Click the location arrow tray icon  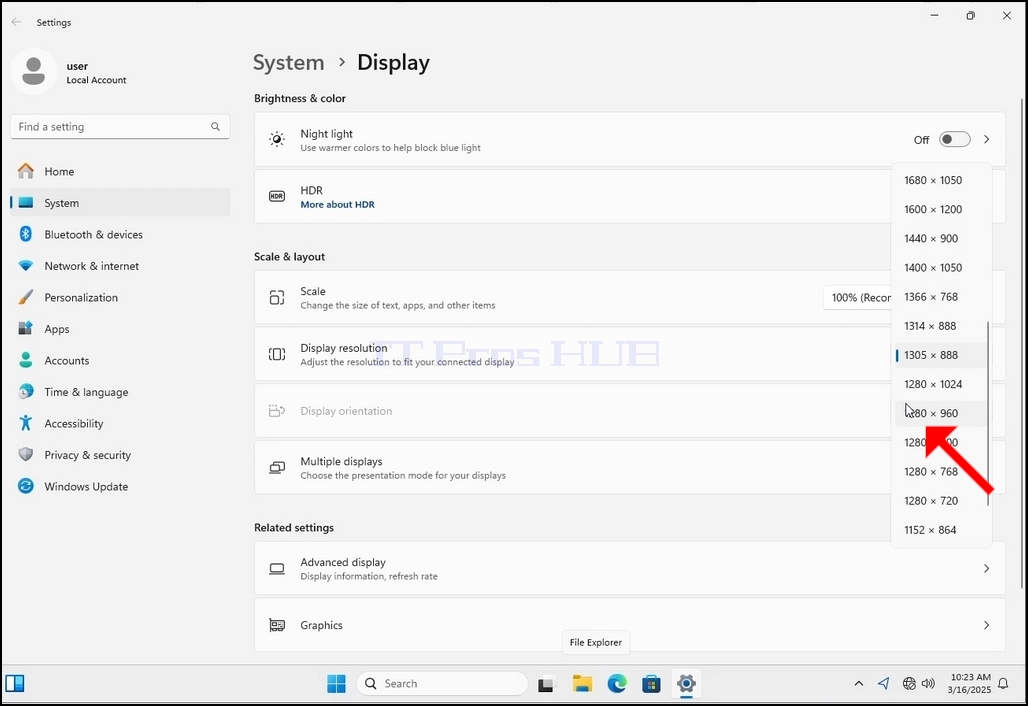click(884, 684)
